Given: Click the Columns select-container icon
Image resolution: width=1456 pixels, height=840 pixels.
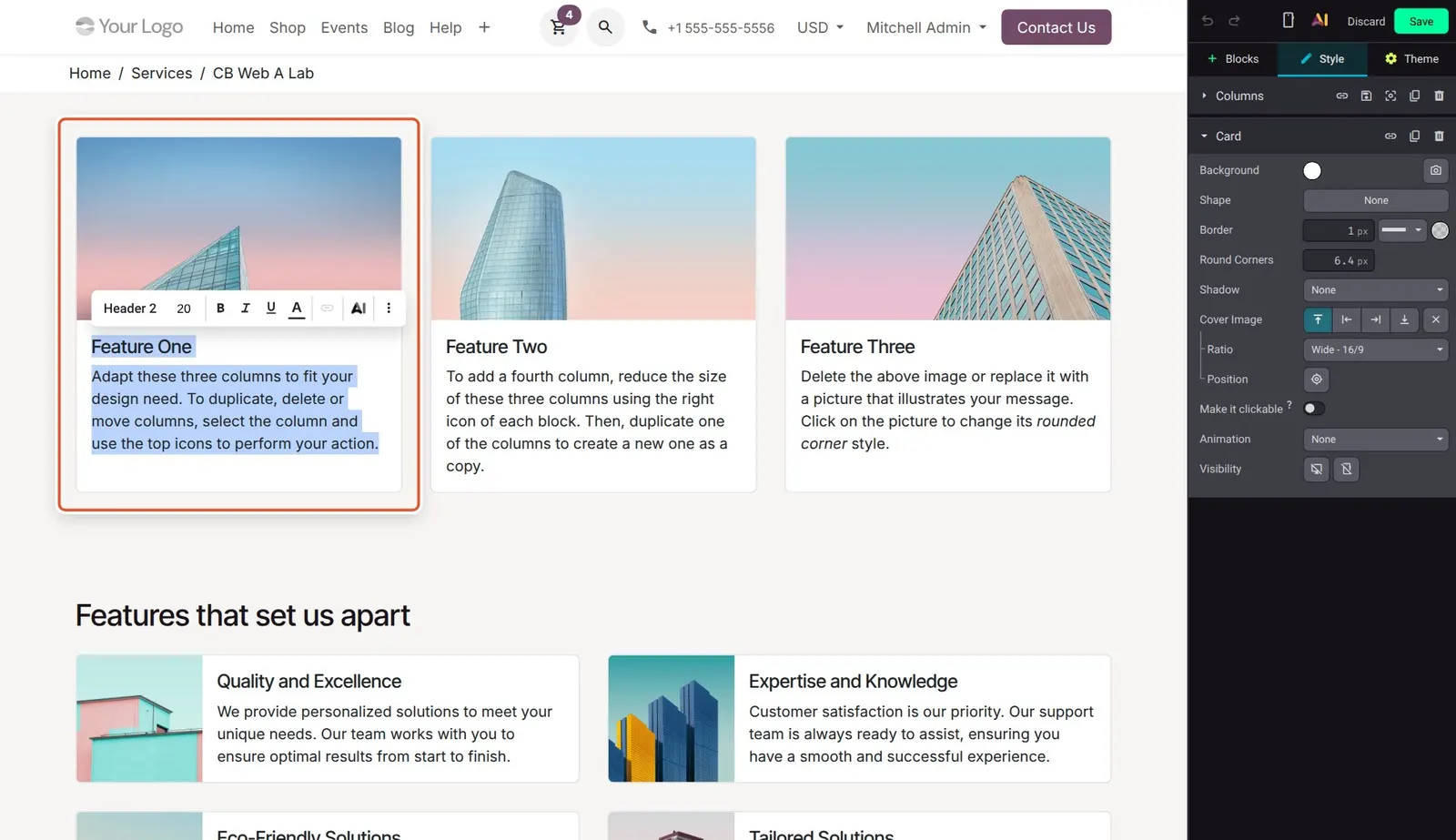Looking at the screenshot, I should 1390,96.
